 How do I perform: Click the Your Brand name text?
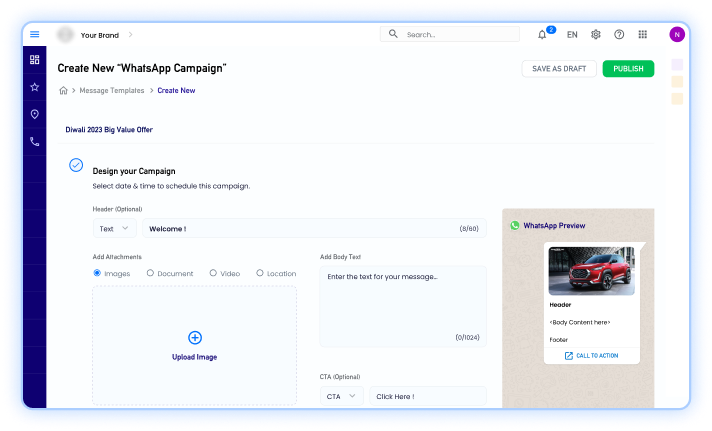pyautogui.click(x=99, y=35)
